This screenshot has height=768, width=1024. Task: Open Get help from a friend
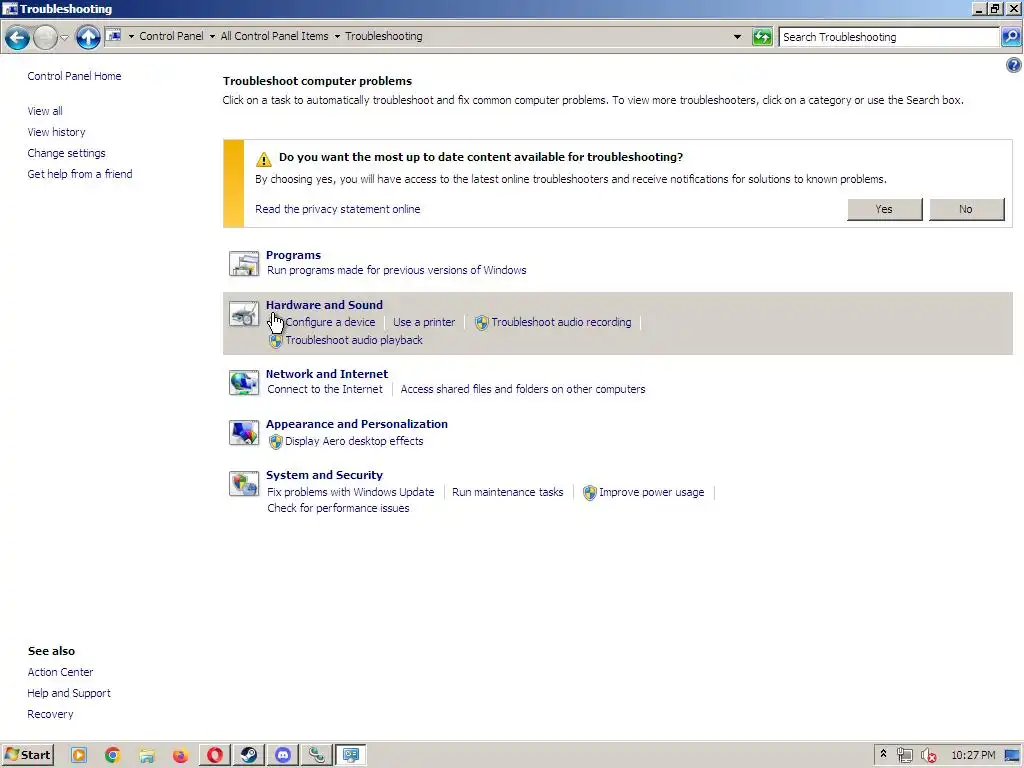80,174
